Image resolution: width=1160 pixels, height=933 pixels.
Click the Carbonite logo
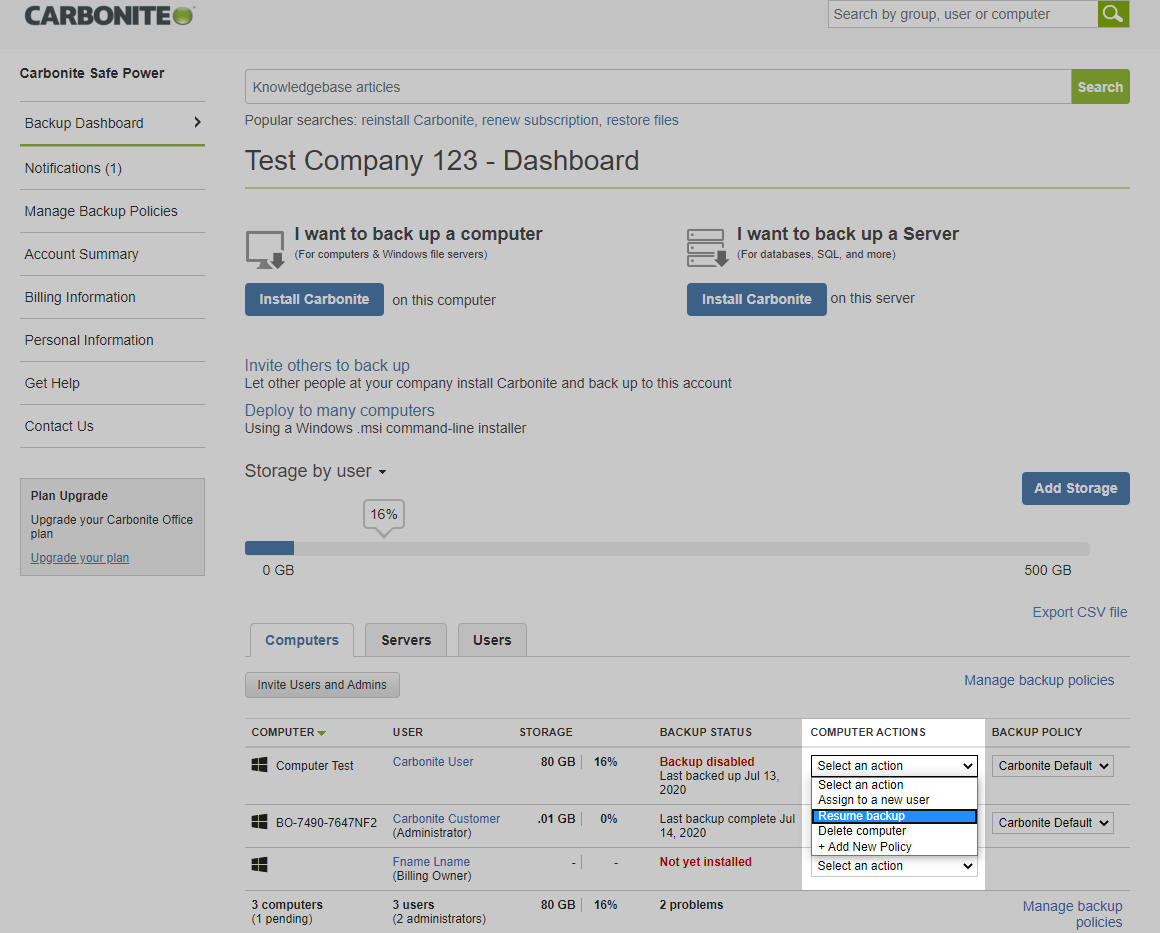tap(110, 15)
